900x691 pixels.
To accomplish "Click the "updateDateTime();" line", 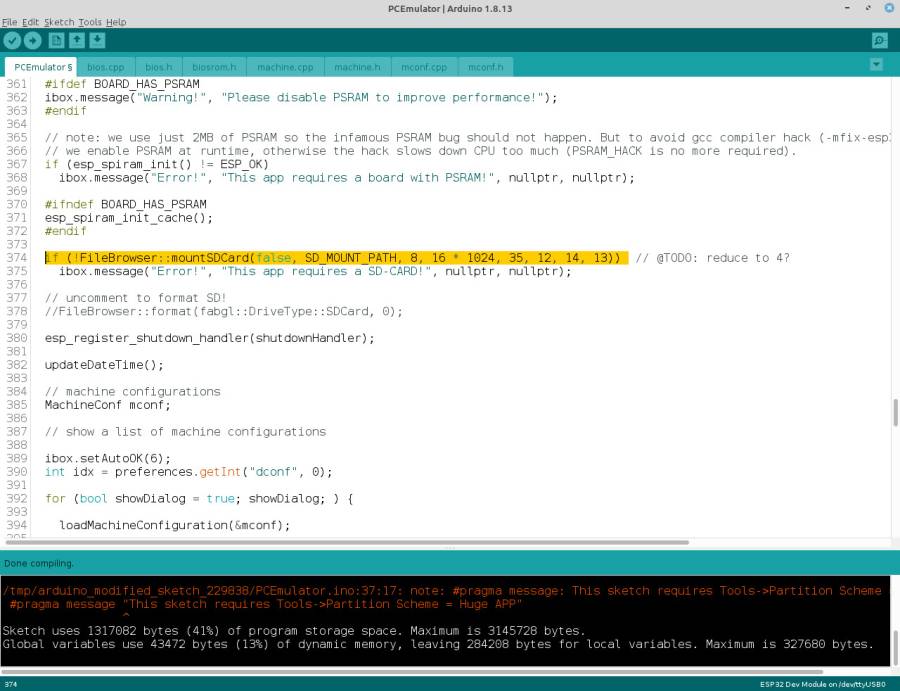I will tap(104, 365).
